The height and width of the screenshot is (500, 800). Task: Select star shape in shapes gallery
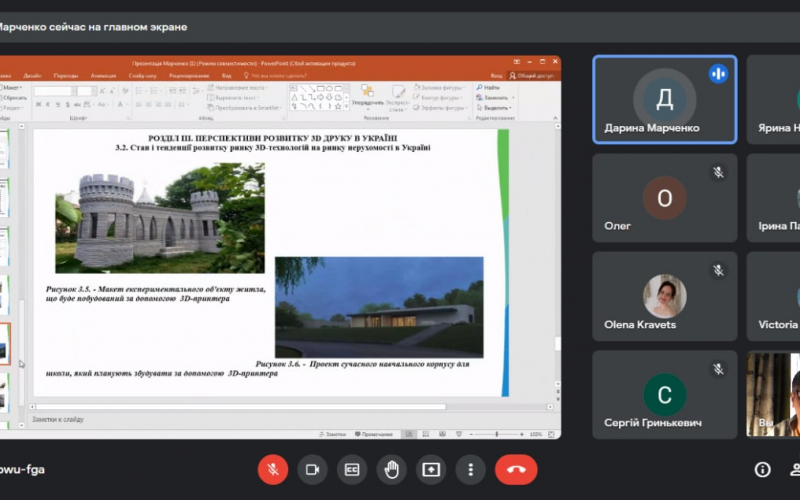[337, 106]
